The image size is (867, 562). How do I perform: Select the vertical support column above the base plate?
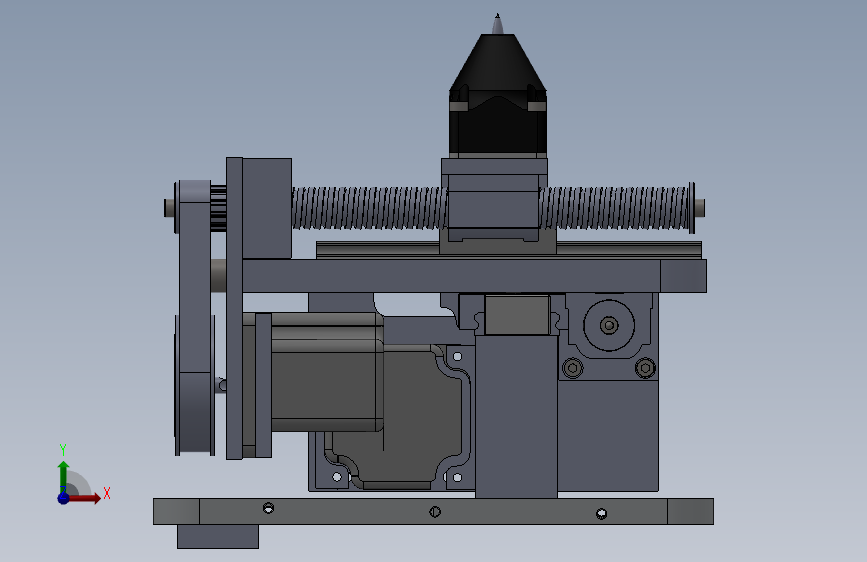(x=516, y=417)
